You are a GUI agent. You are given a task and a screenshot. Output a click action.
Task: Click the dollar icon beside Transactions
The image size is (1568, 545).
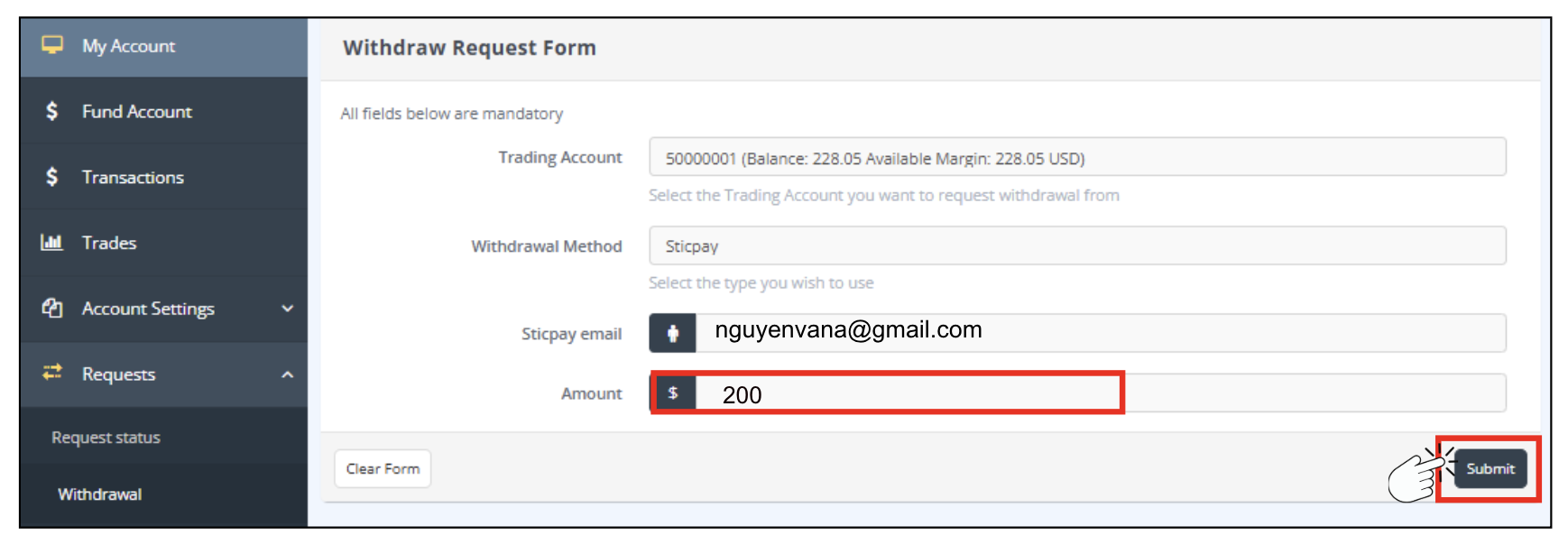52,177
